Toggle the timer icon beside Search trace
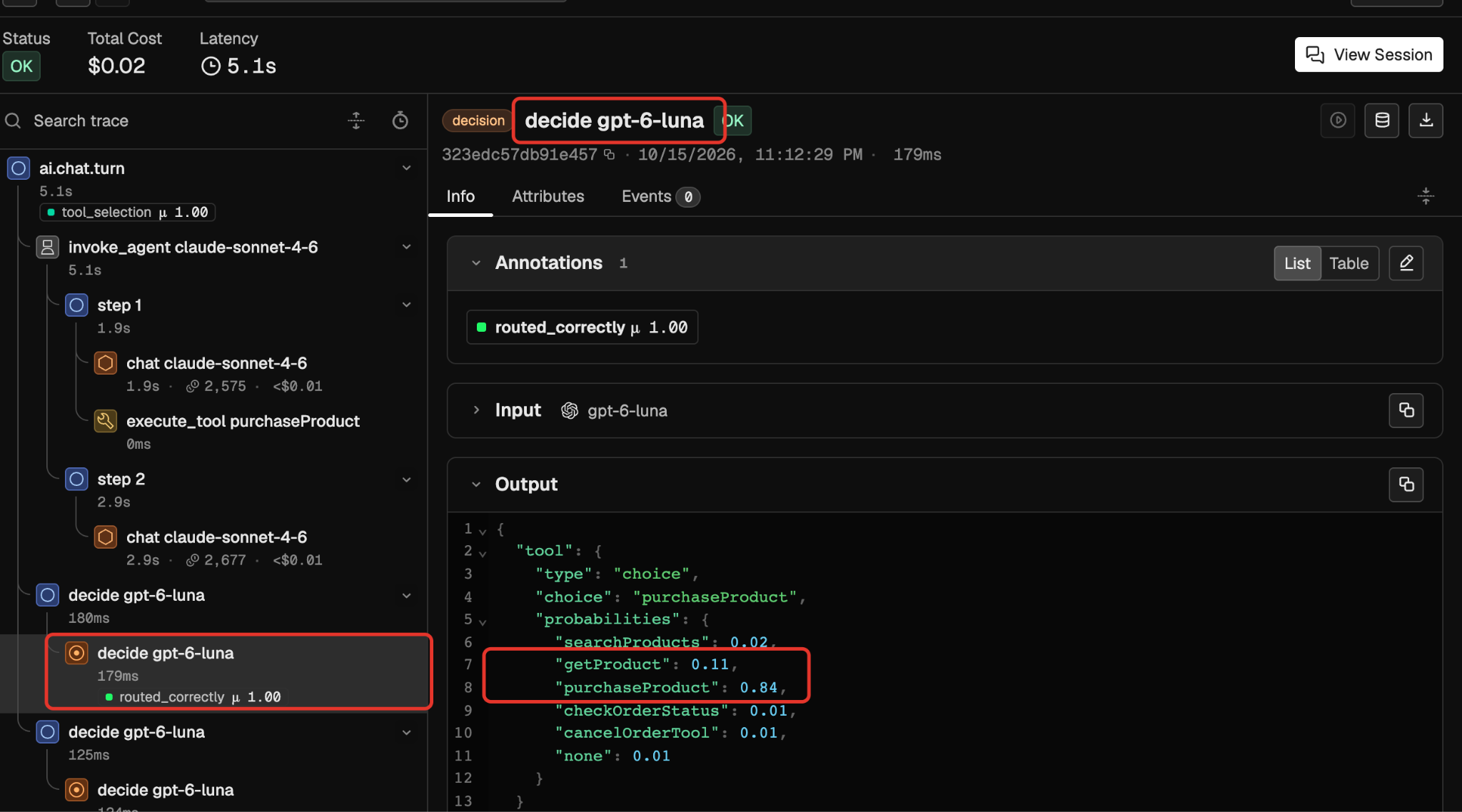 coord(400,121)
